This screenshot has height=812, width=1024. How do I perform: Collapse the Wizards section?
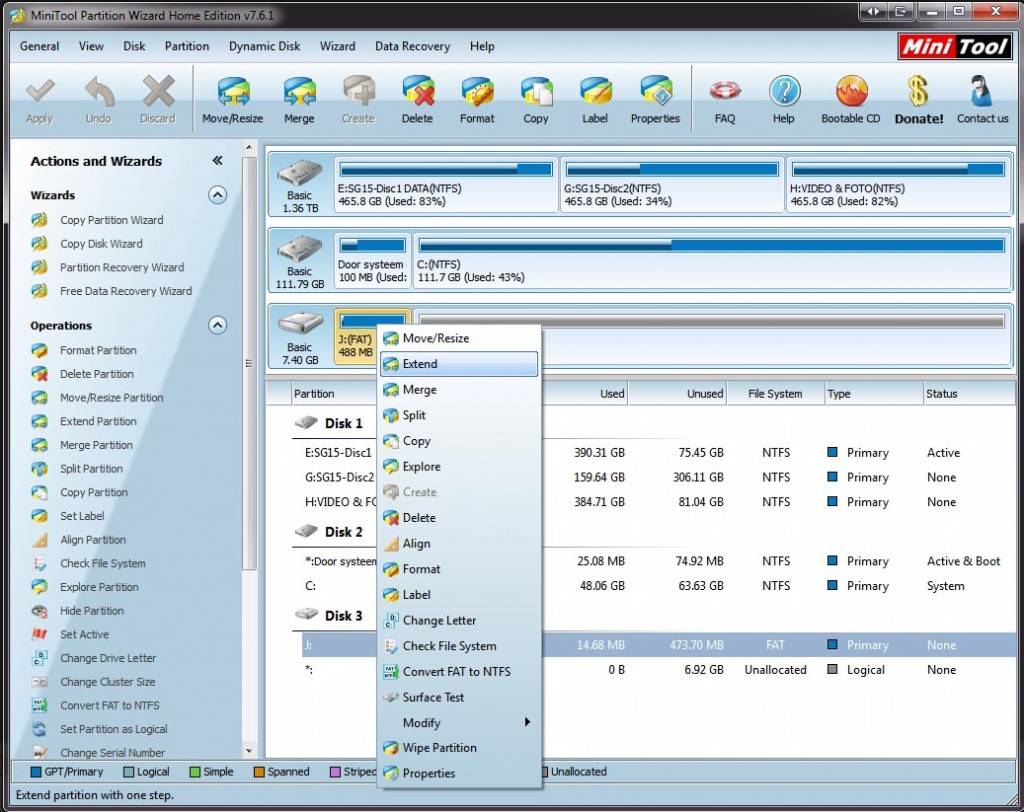tap(217, 195)
